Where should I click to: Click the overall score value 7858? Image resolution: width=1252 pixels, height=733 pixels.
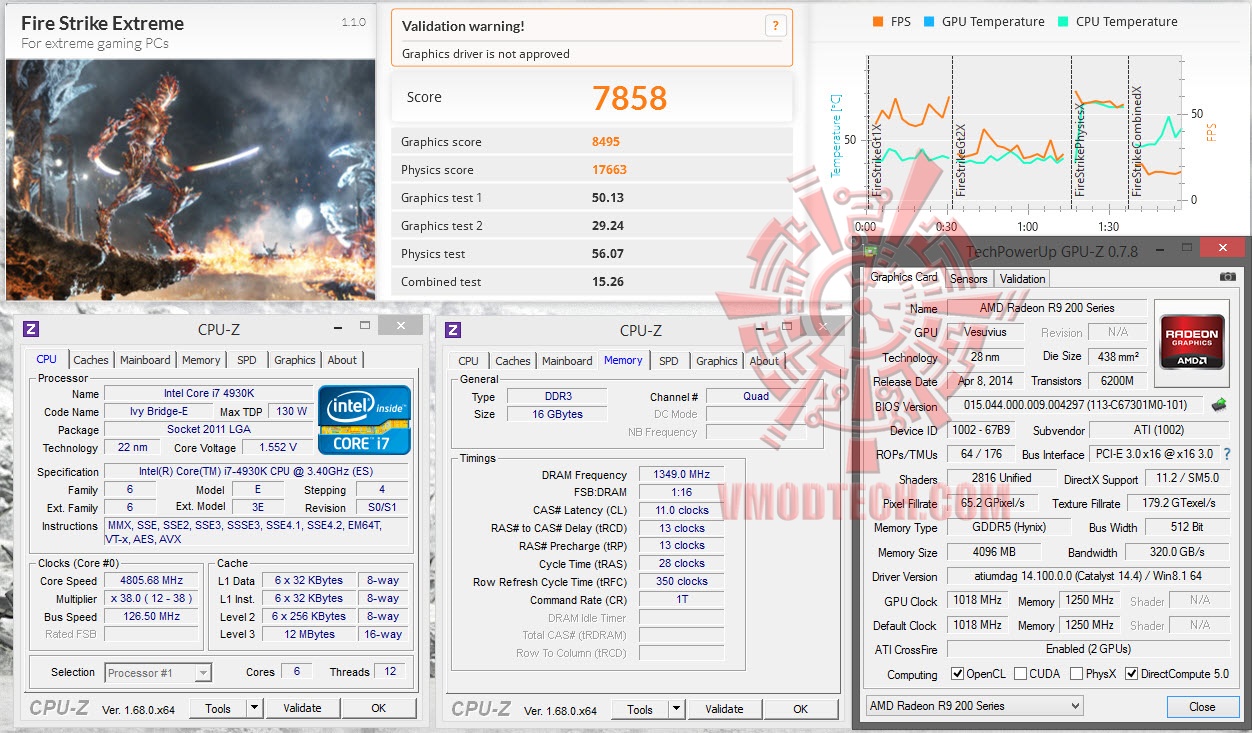629,97
